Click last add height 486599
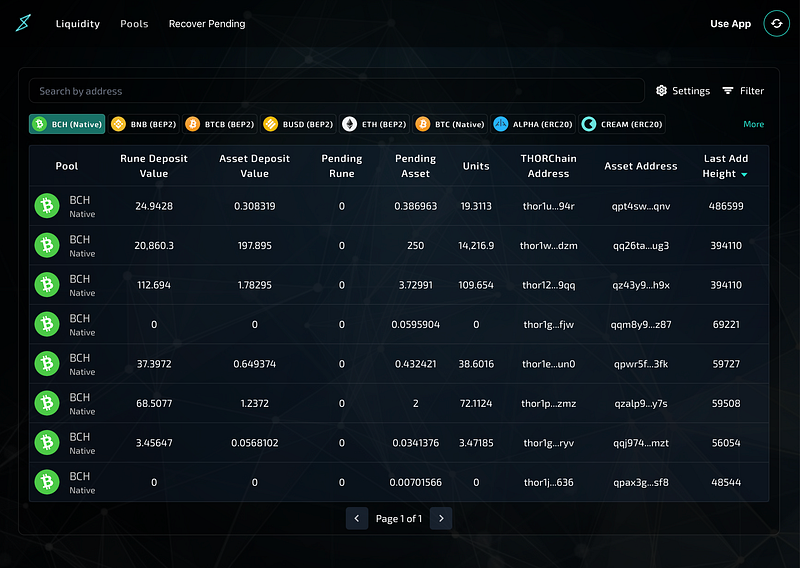This screenshot has height=568, width=800. 726,206
